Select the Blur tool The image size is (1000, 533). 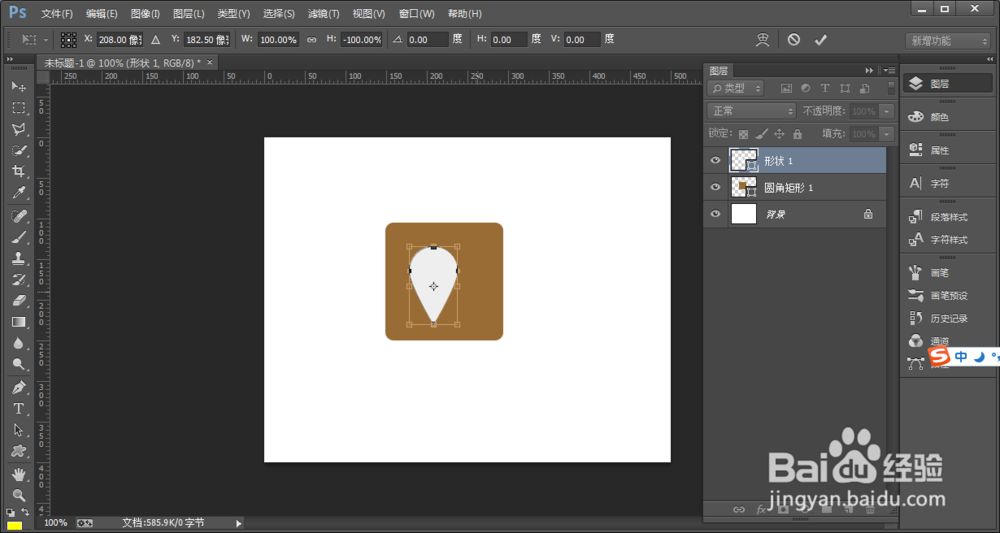pos(18,343)
